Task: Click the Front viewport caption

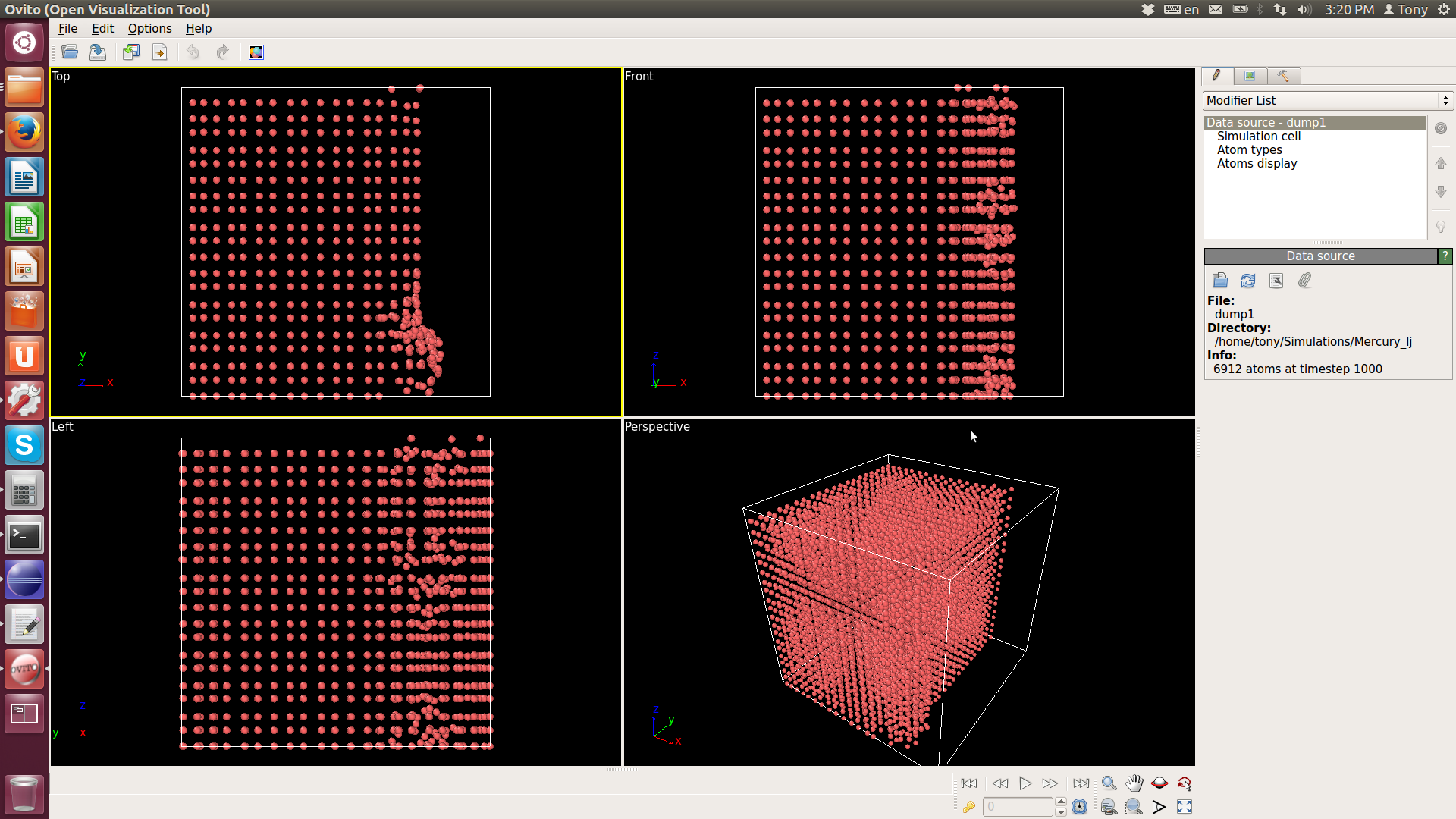Action: coord(639,76)
